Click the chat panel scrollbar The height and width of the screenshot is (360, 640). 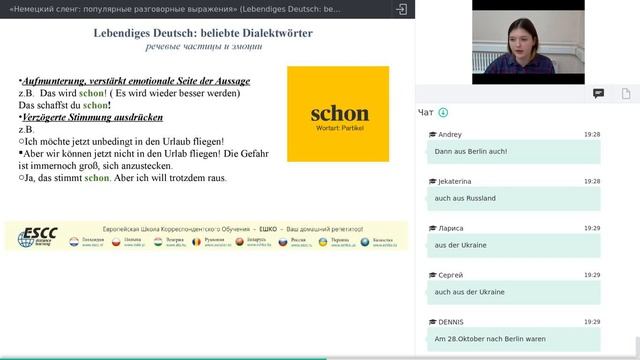(x=637, y=346)
